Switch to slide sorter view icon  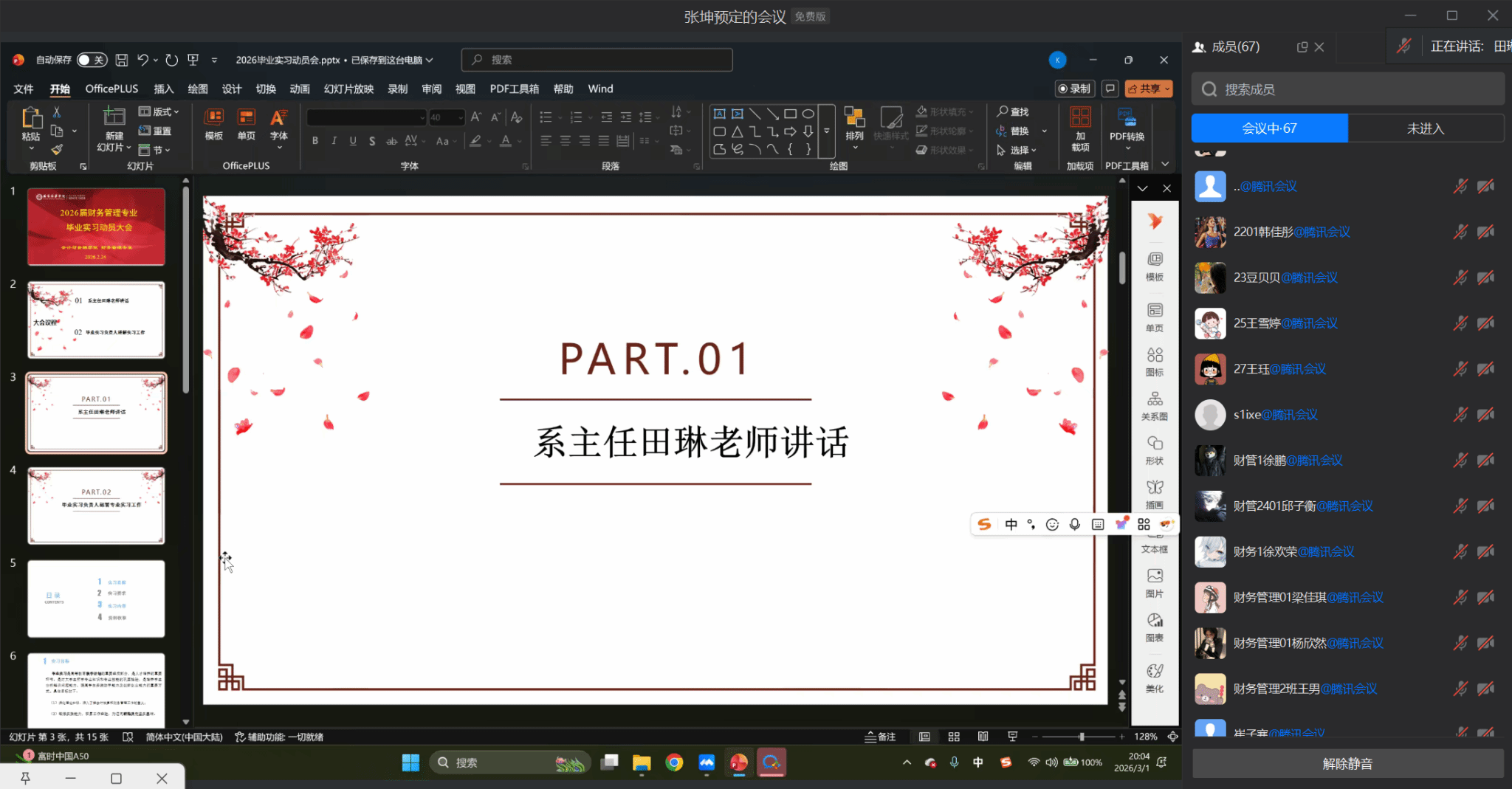pos(954,737)
